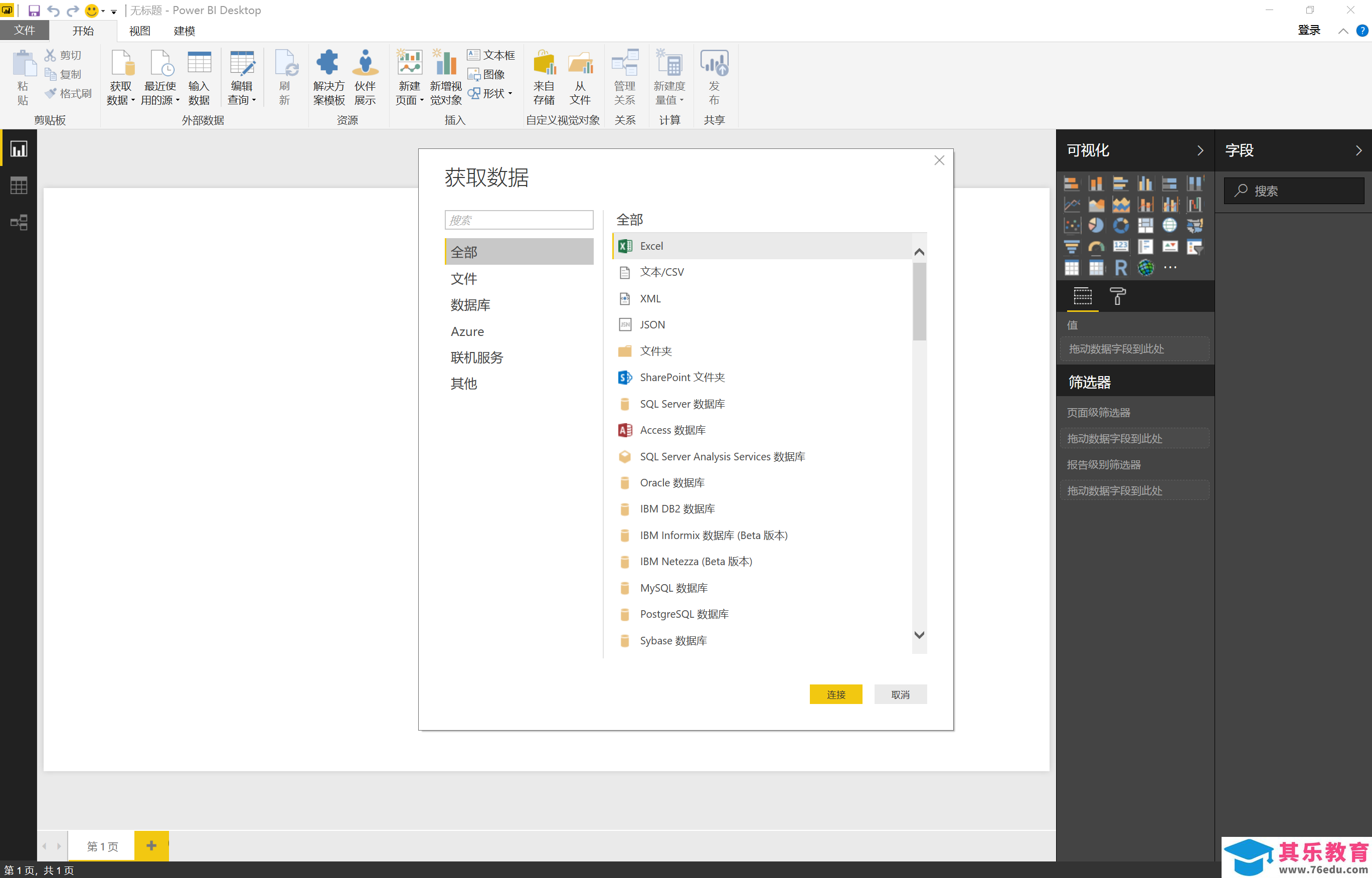Click the Save icon in title bar
The width and height of the screenshot is (1372, 878).
click(34, 11)
